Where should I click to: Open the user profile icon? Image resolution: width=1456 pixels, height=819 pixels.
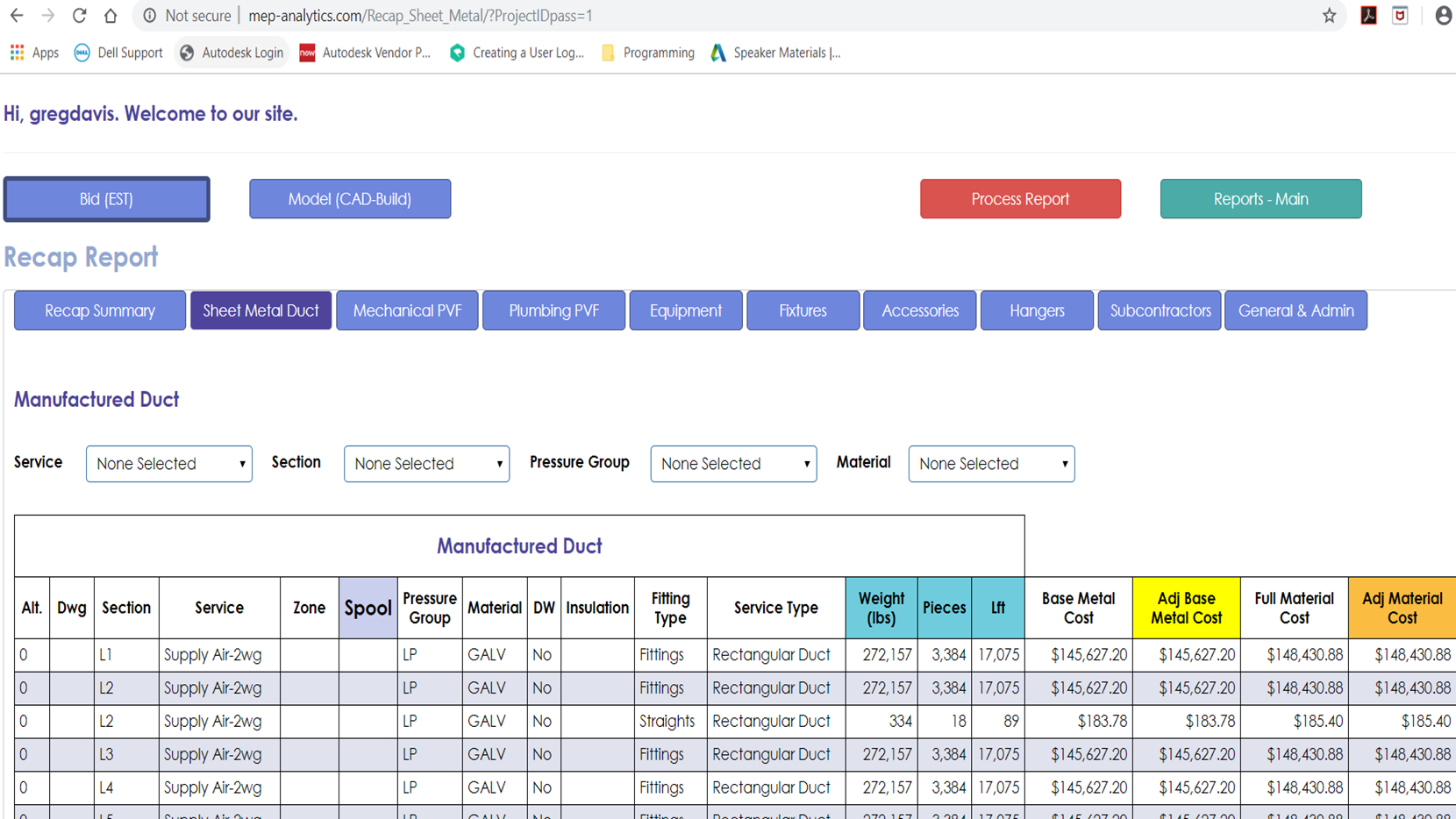point(1443,16)
